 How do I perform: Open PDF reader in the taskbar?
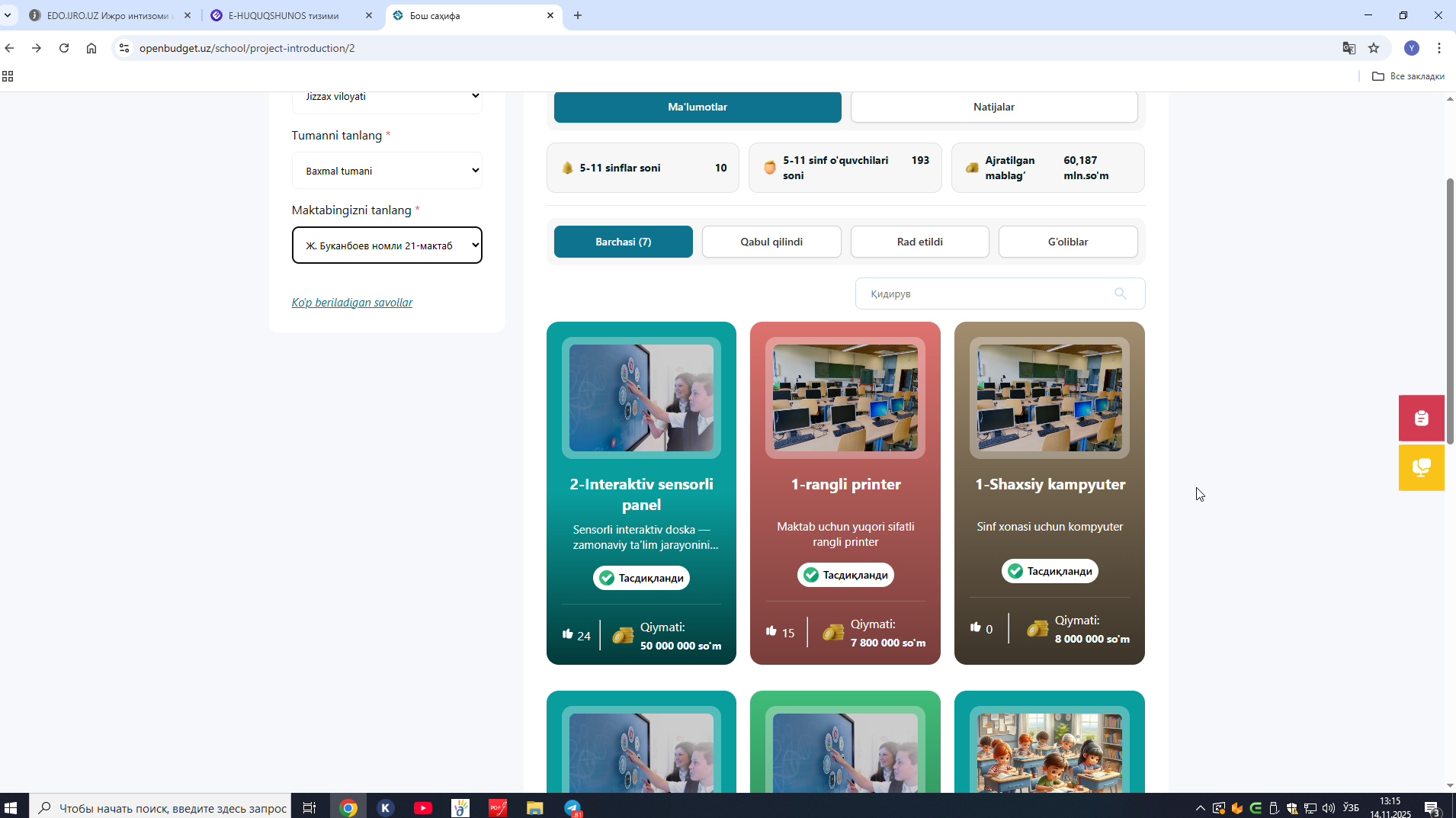pyautogui.click(x=498, y=807)
